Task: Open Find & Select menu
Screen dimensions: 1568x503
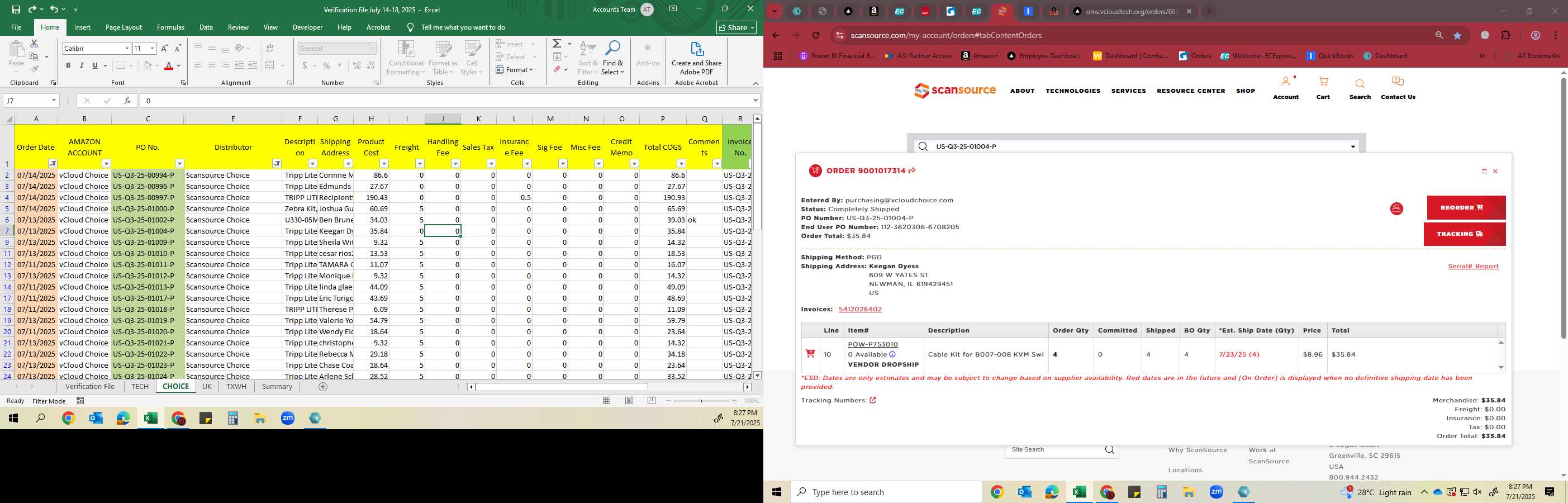Action: coord(612,59)
